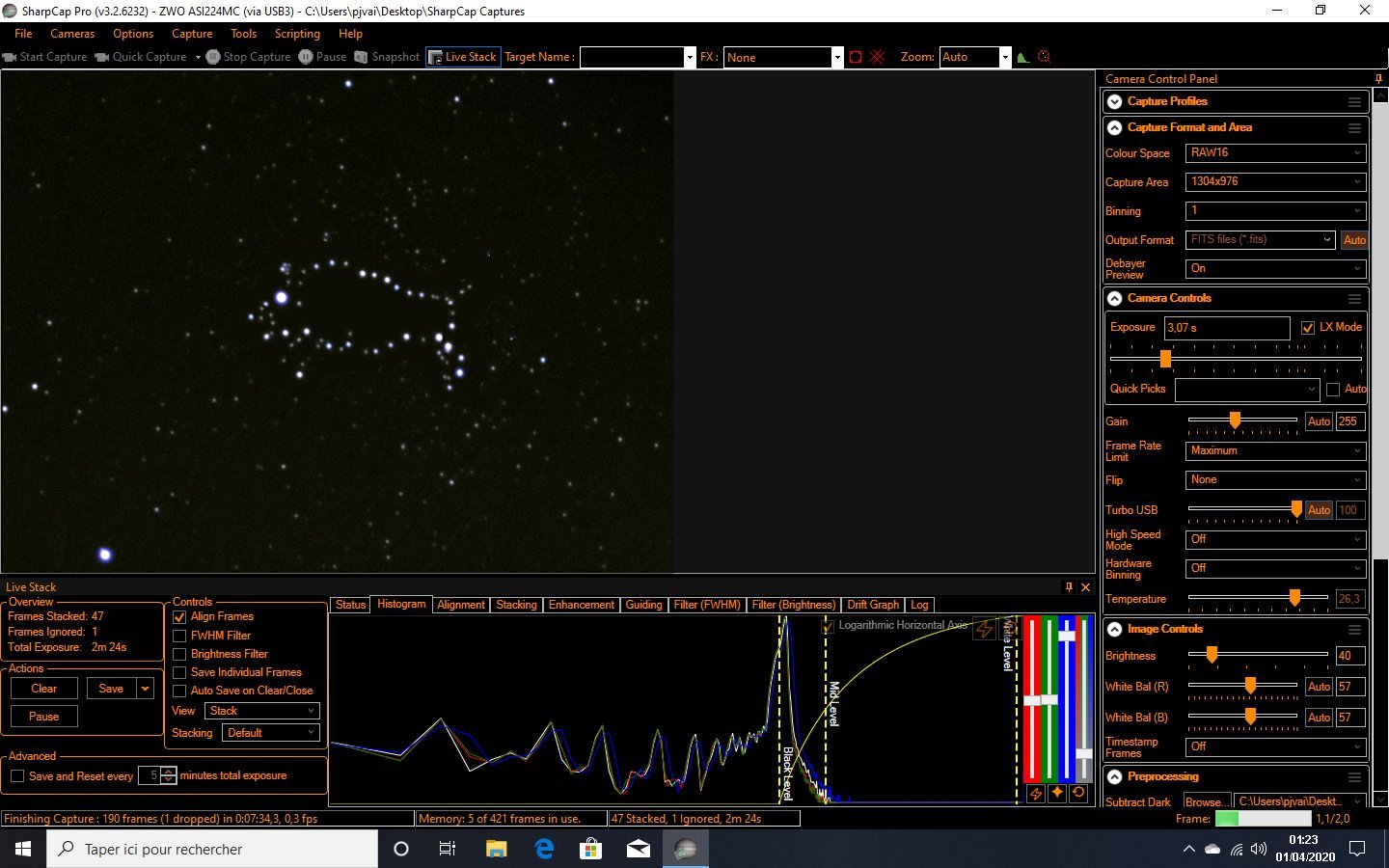Click the green histogram icon in toolbar
Viewport: 1389px width, 868px height.
1022,57
